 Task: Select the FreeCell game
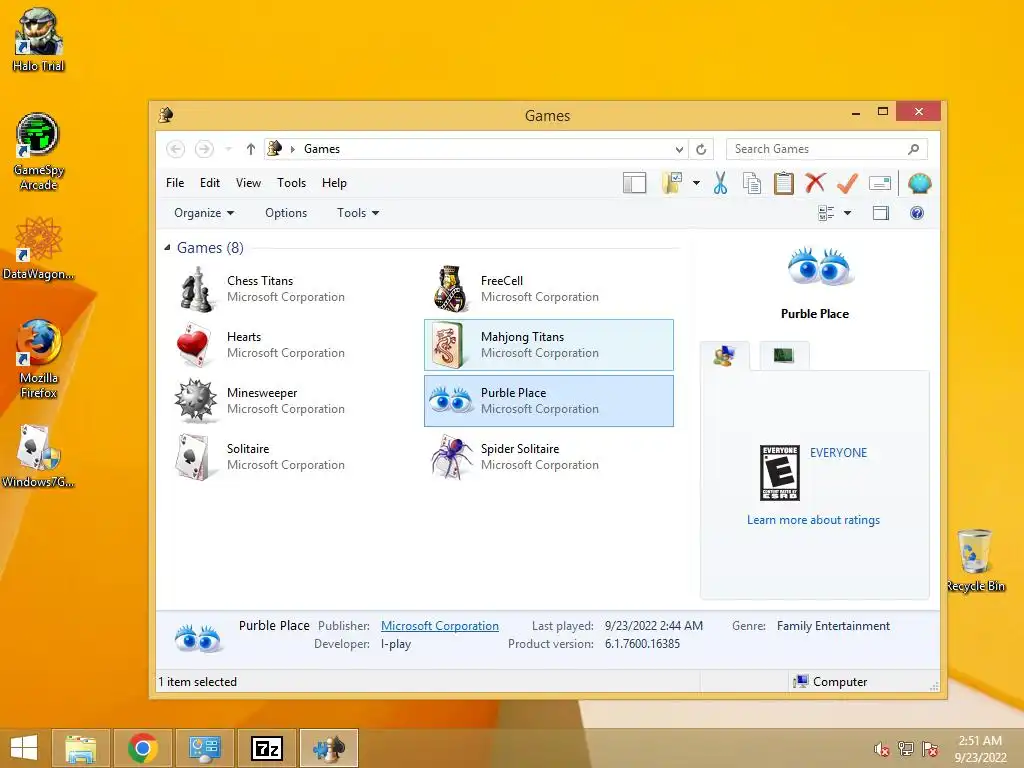(549, 289)
